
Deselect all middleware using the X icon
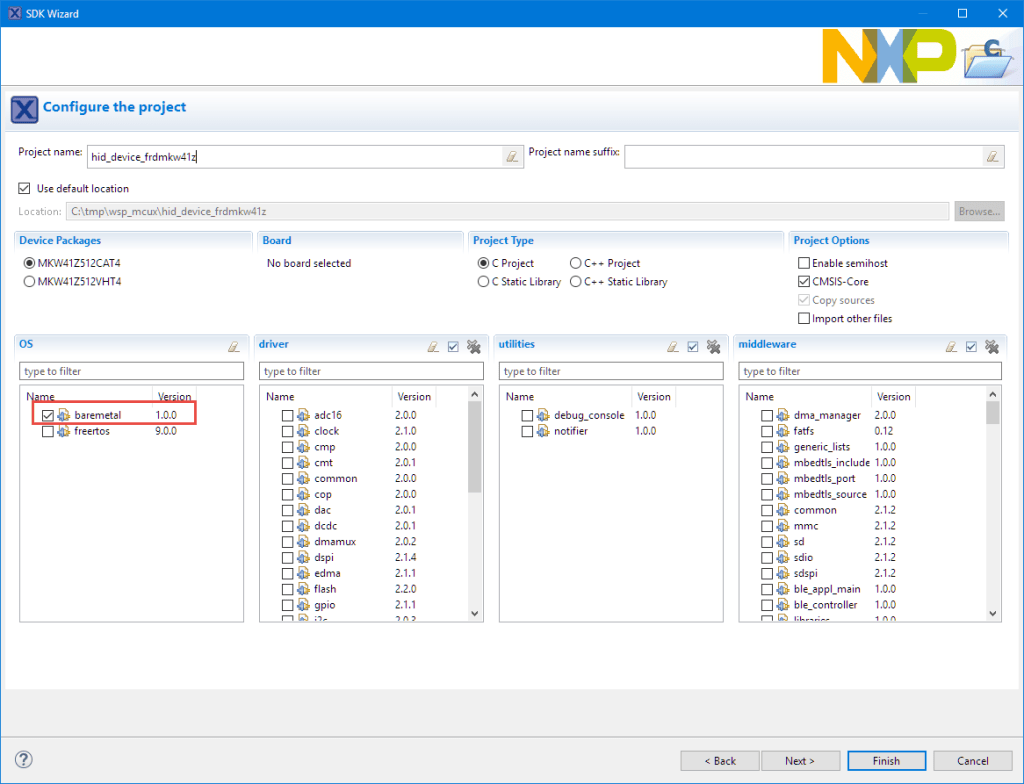[991, 346]
